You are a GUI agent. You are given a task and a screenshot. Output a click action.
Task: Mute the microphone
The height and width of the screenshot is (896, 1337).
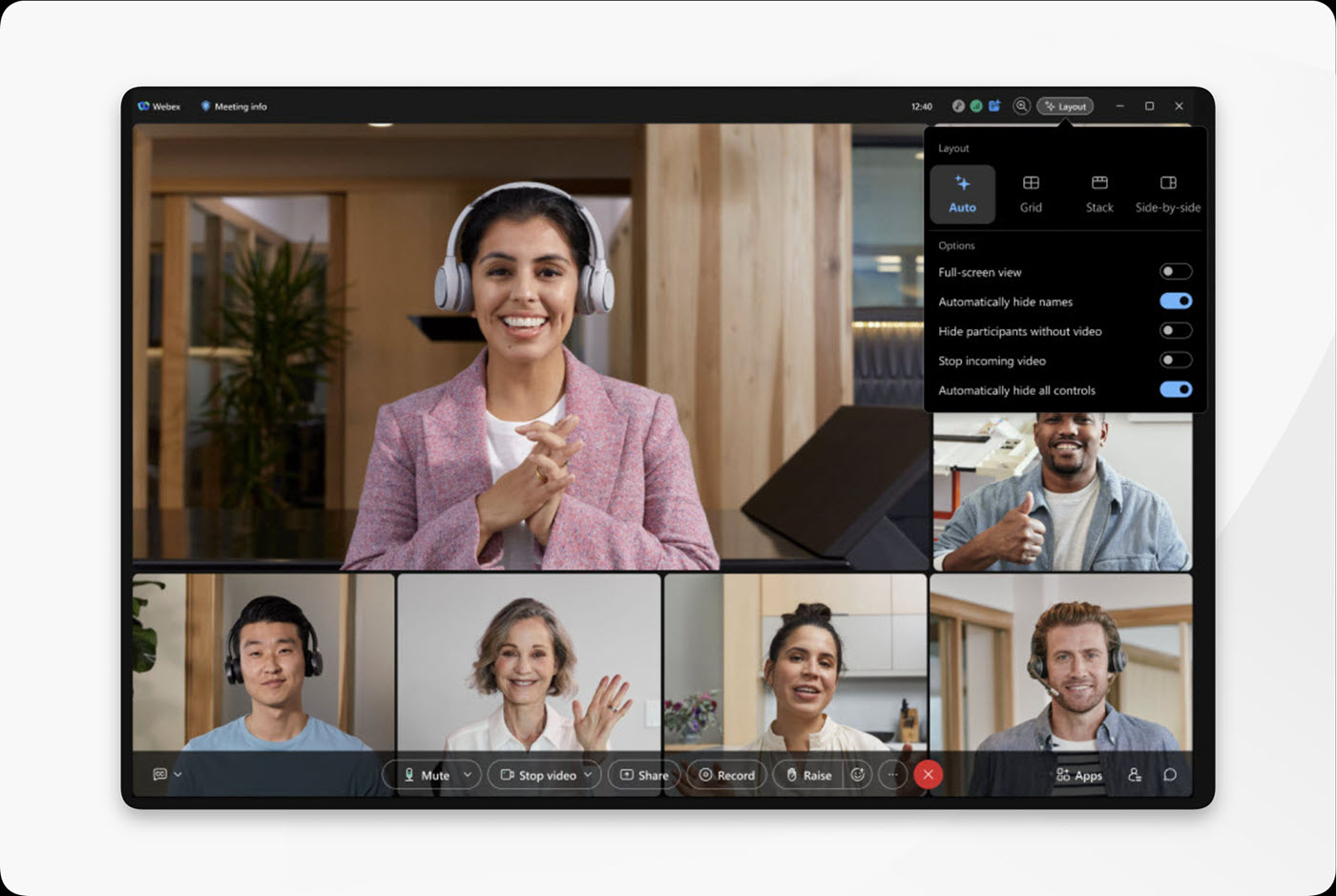pyautogui.click(x=425, y=775)
